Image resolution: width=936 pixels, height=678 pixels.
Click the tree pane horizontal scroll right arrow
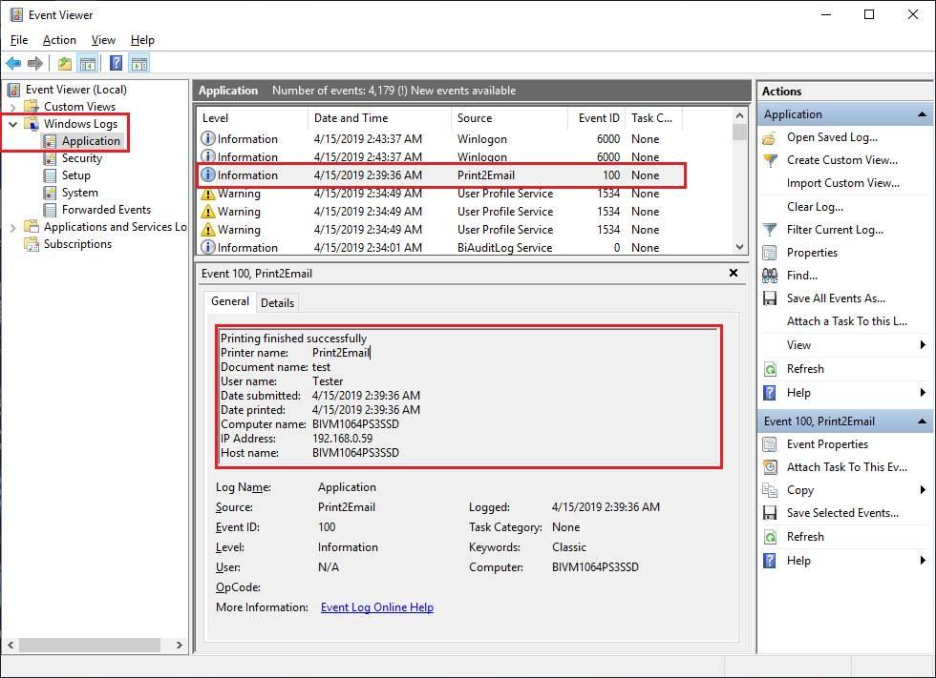(x=178, y=645)
